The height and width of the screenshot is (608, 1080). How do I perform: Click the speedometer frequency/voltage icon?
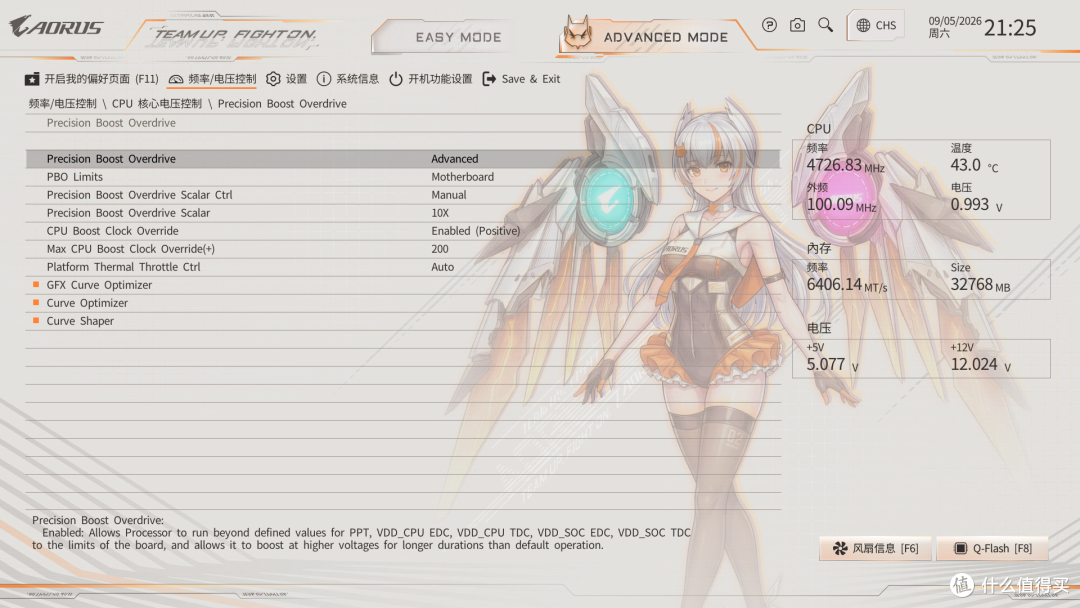(176, 79)
